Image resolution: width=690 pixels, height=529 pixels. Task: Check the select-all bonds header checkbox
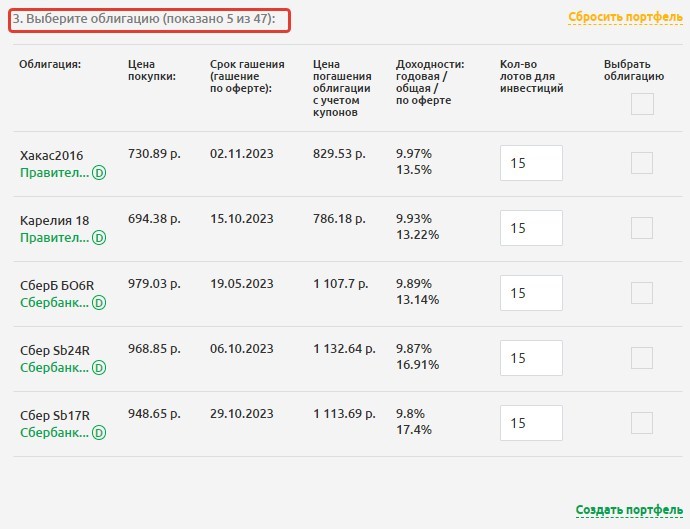click(x=642, y=103)
